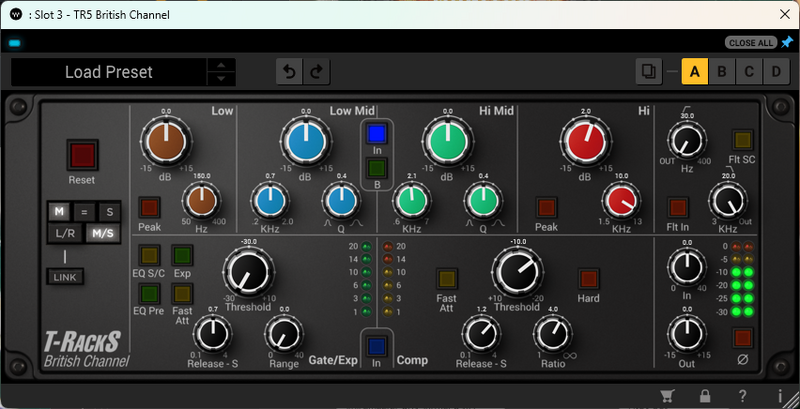This screenshot has width=800, height=409.
Task: Click the Low band frequency Hz knob
Action: coord(202,200)
